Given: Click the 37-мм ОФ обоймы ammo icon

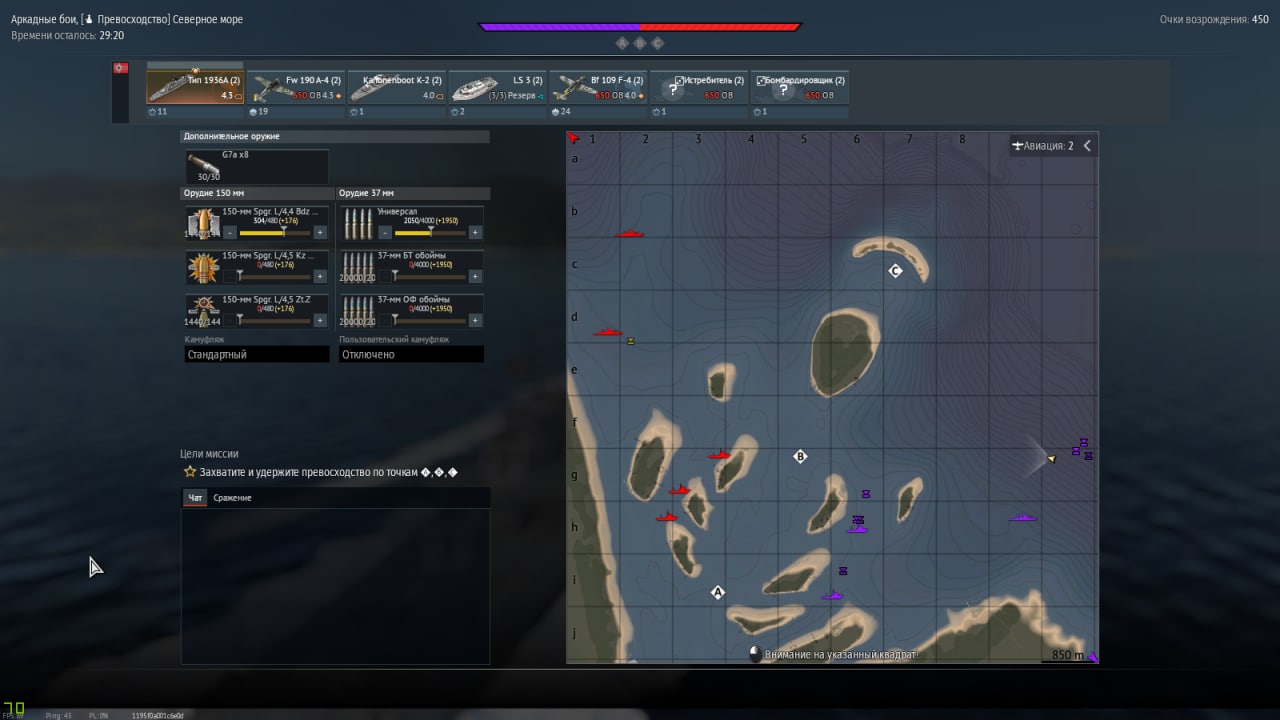Looking at the screenshot, I should click(x=358, y=311).
